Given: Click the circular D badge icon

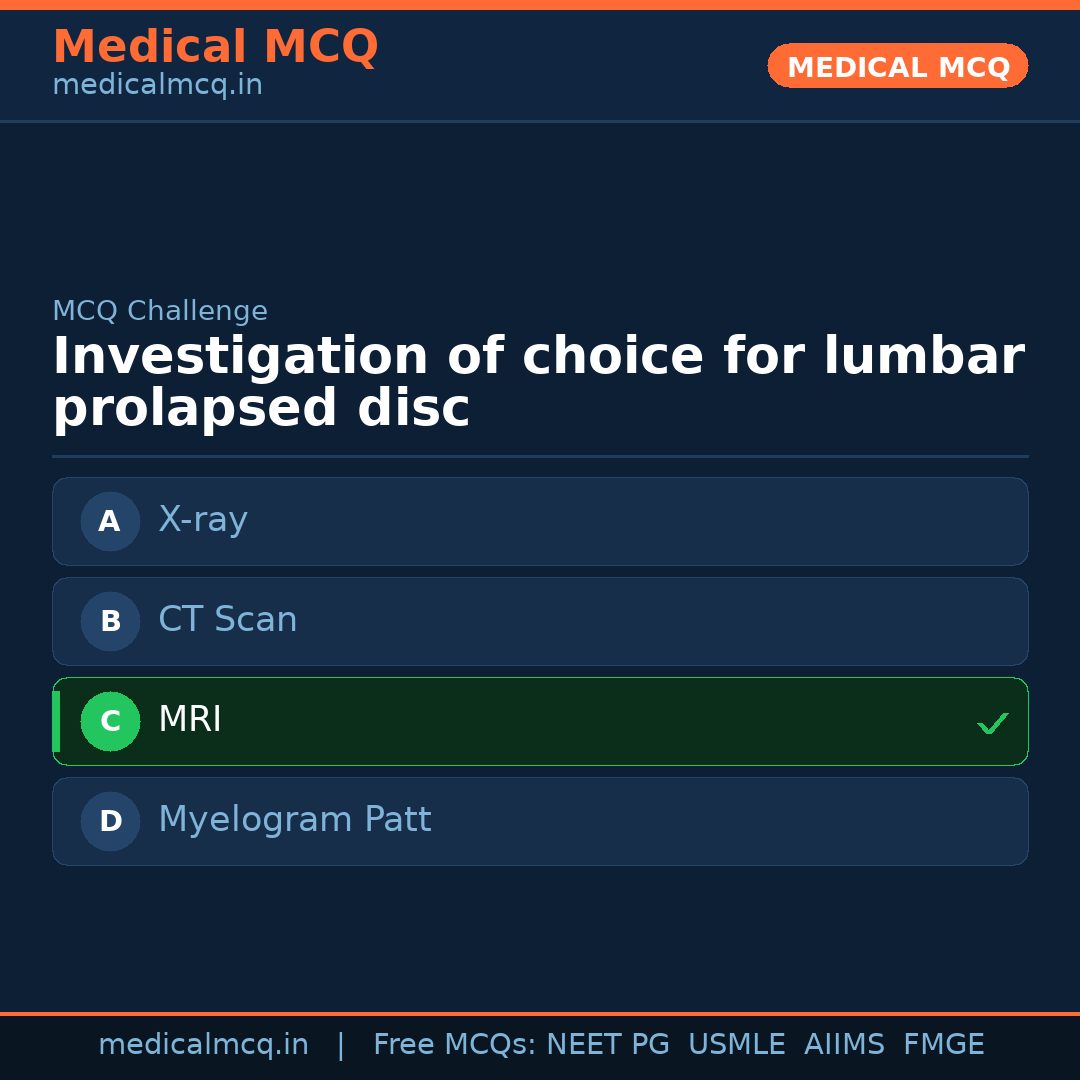Looking at the screenshot, I should click(110, 821).
